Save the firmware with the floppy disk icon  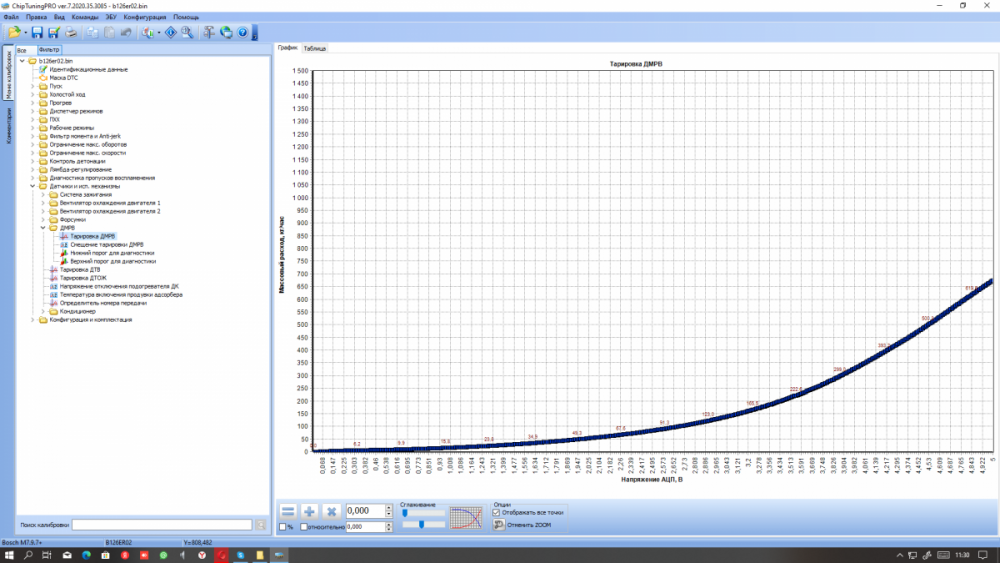point(37,33)
